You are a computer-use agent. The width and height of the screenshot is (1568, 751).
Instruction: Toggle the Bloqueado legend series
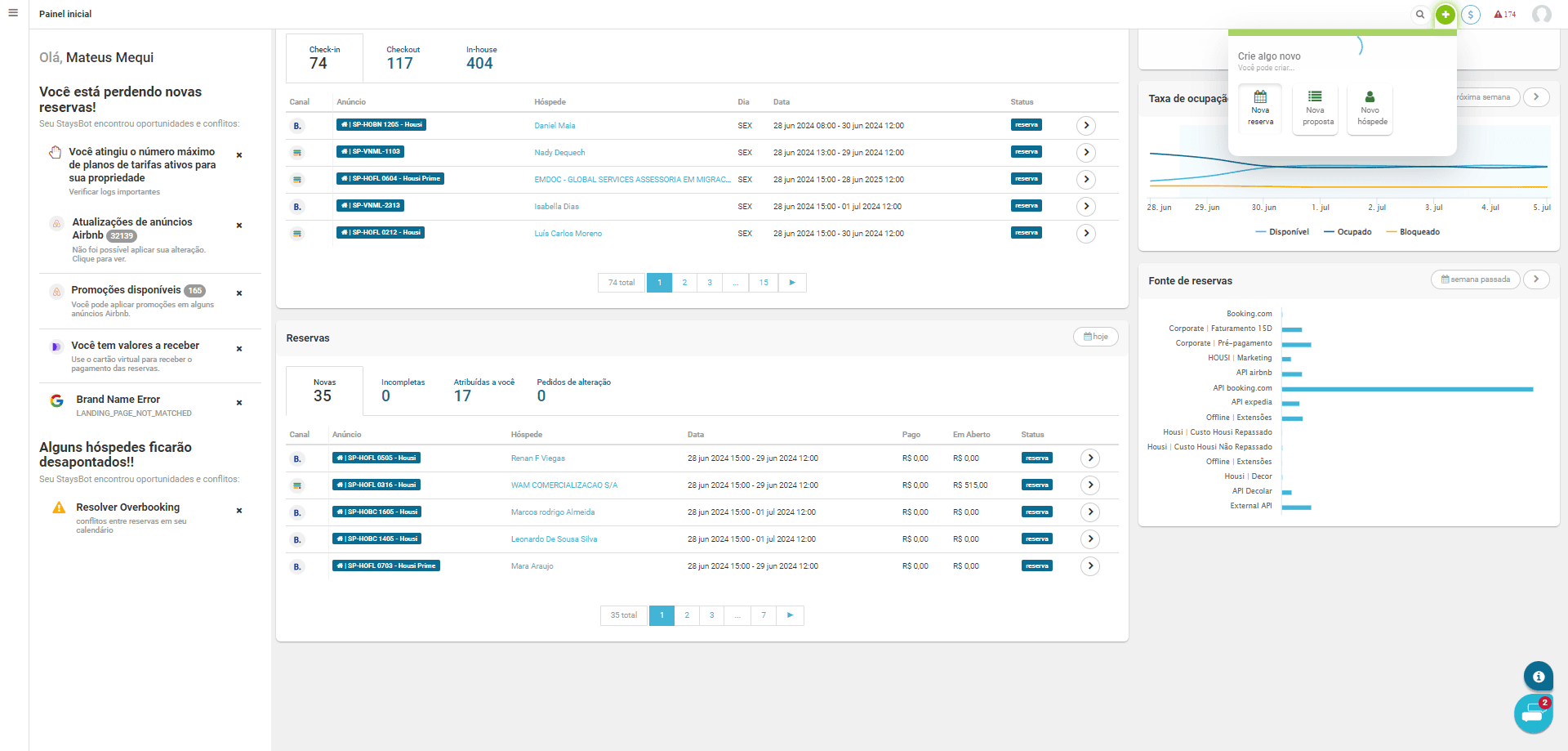[1413, 232]
